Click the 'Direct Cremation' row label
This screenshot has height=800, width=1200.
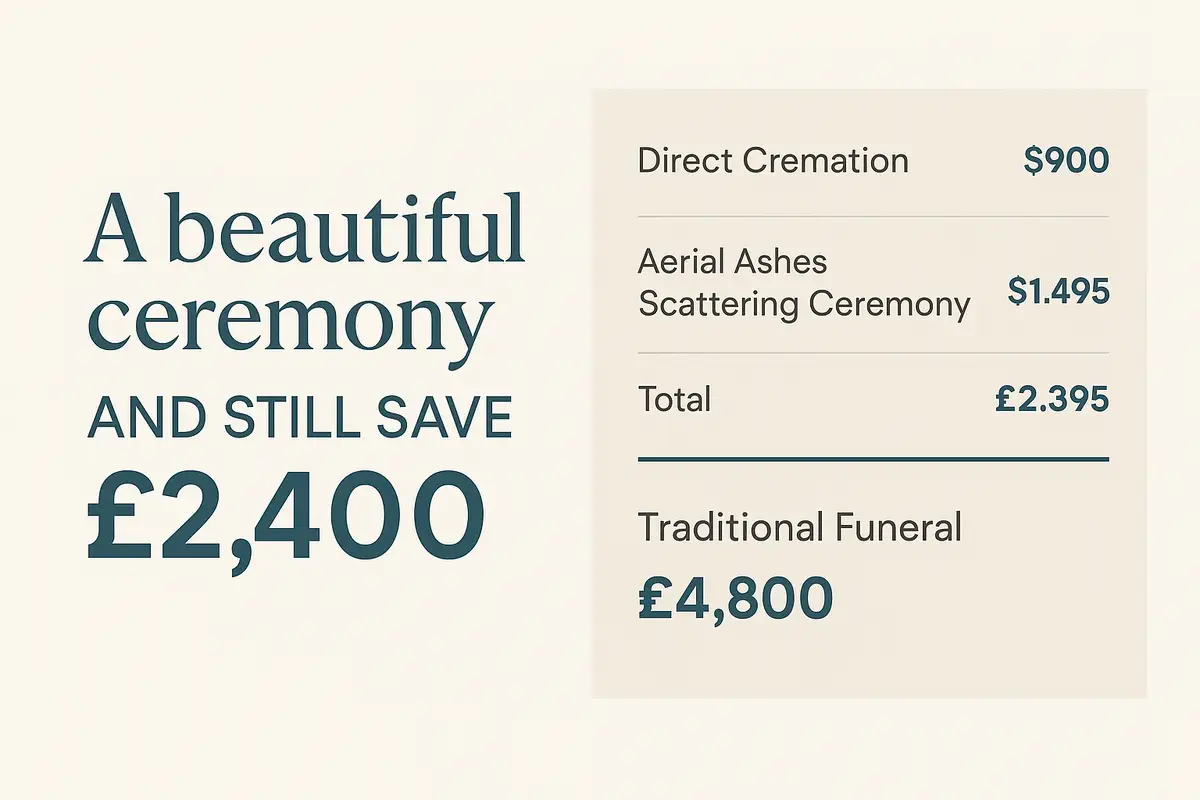click(x=773, y=161)
